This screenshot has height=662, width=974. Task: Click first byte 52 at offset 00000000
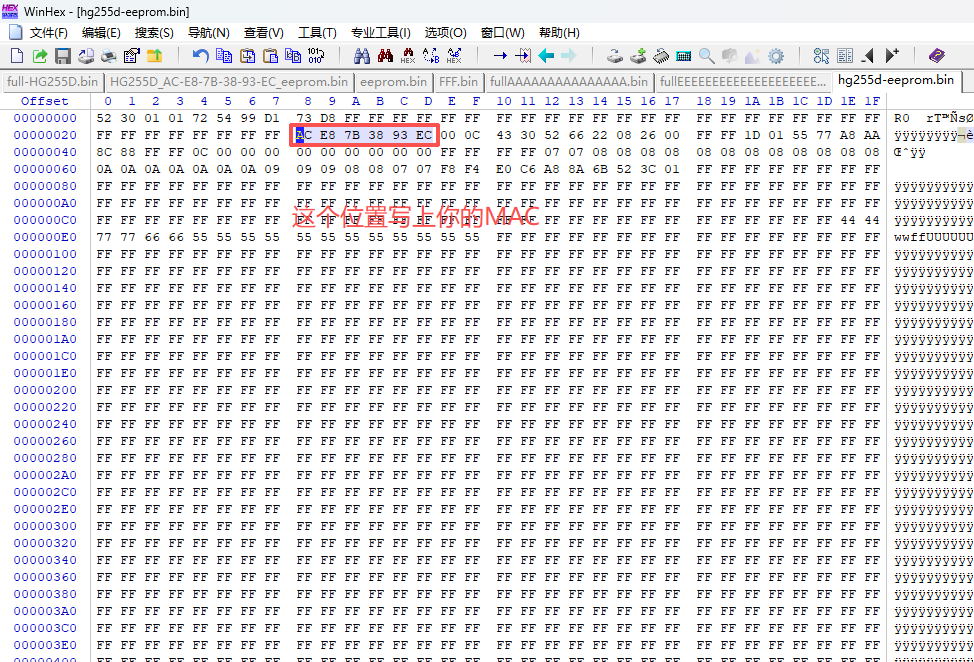click(104, 118)
